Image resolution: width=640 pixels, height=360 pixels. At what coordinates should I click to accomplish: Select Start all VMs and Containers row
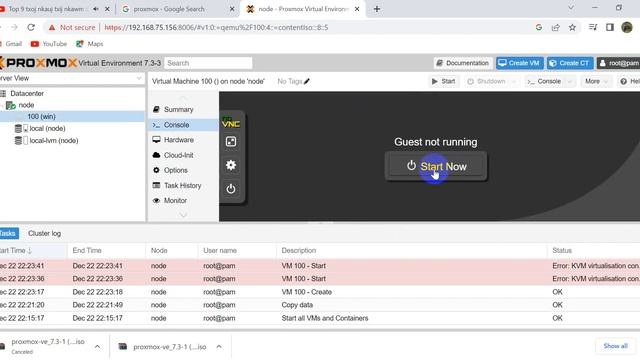click(320, 318)
